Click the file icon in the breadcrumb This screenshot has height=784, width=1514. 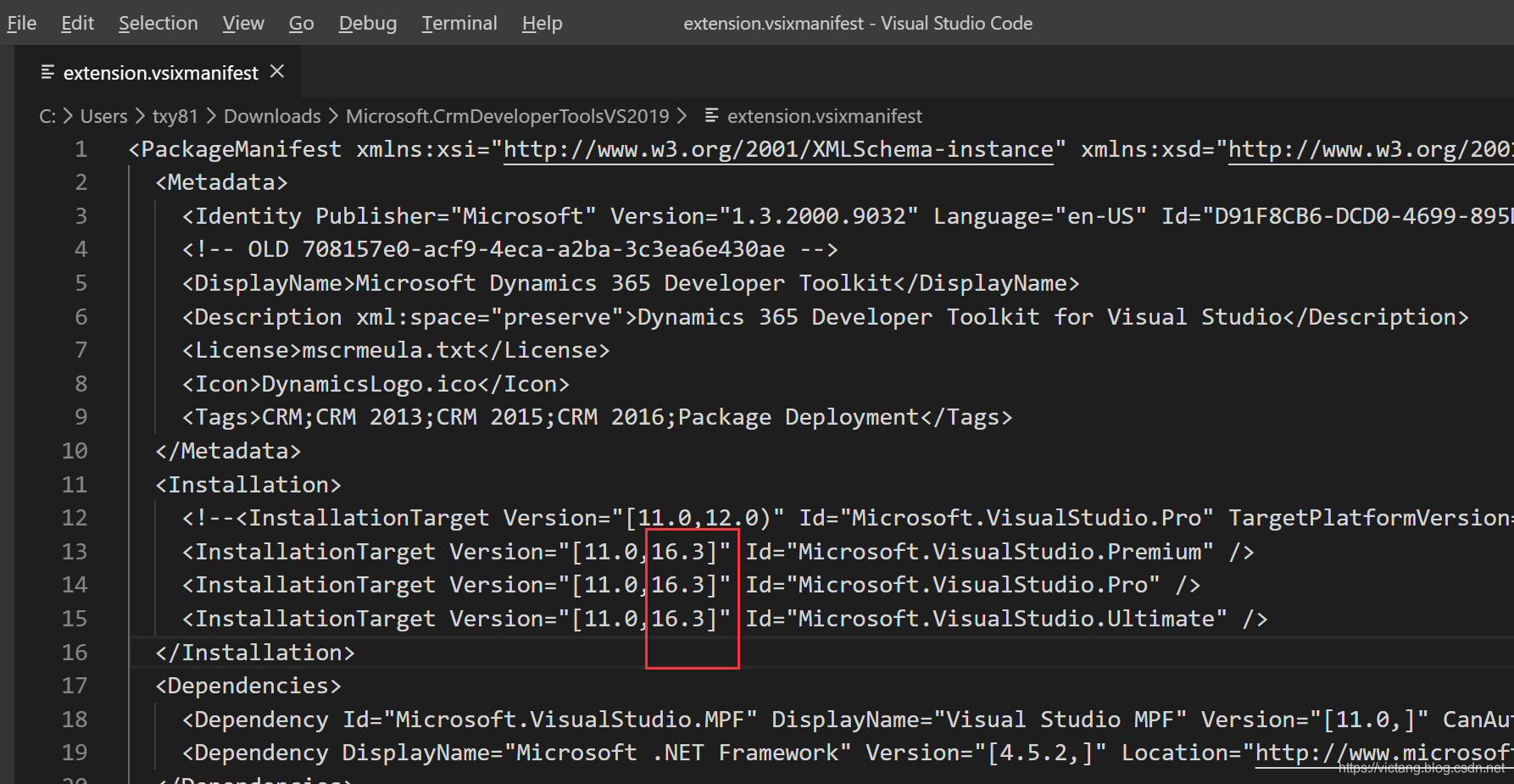tap(712, 115)
